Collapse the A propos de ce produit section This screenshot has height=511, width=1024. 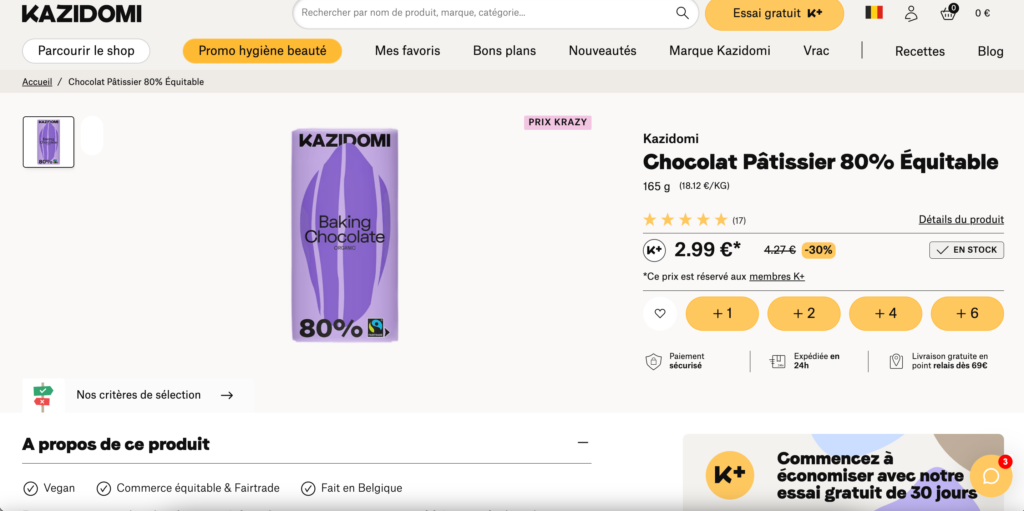pos(583,443)
